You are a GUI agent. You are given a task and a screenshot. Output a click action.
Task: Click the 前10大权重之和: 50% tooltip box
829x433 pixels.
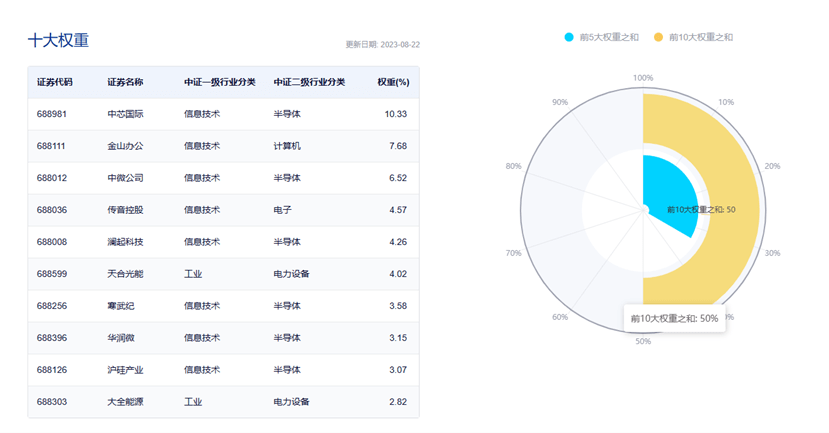click(x=674, y=318)
